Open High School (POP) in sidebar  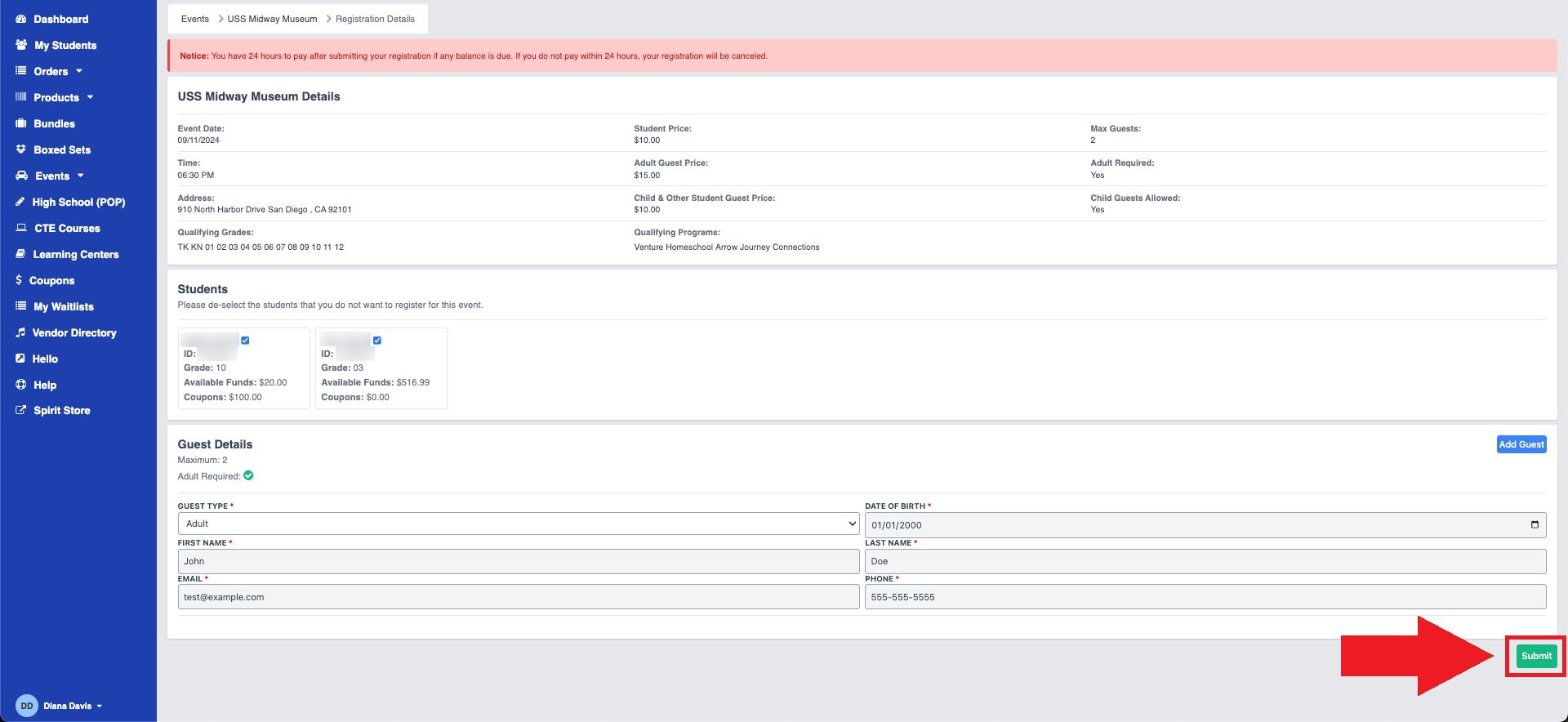tap(78, 202)
